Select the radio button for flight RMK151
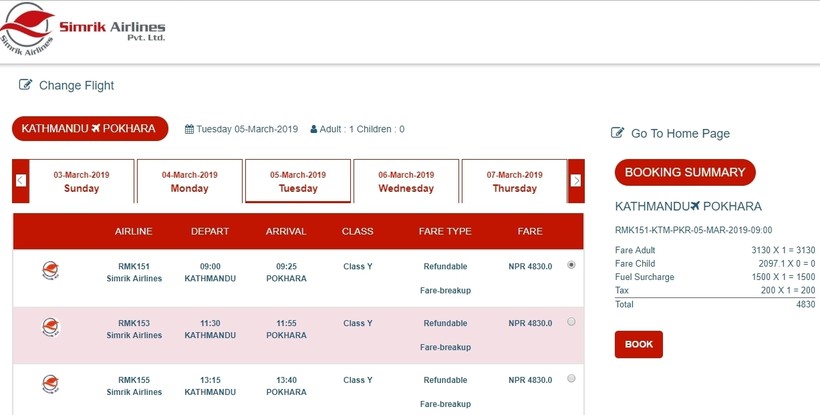 coord(571,265)
